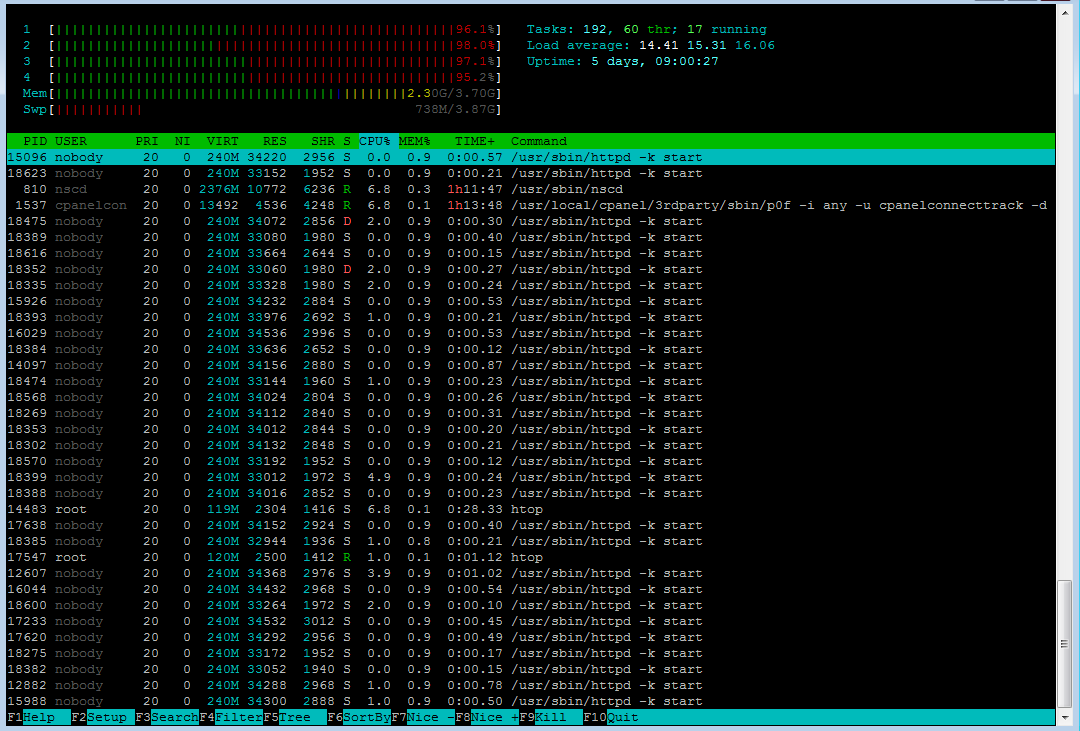This screenshot has height=731, width=1080.
Task: Open F2 Setup in the function bar
Action: point(103,717)
